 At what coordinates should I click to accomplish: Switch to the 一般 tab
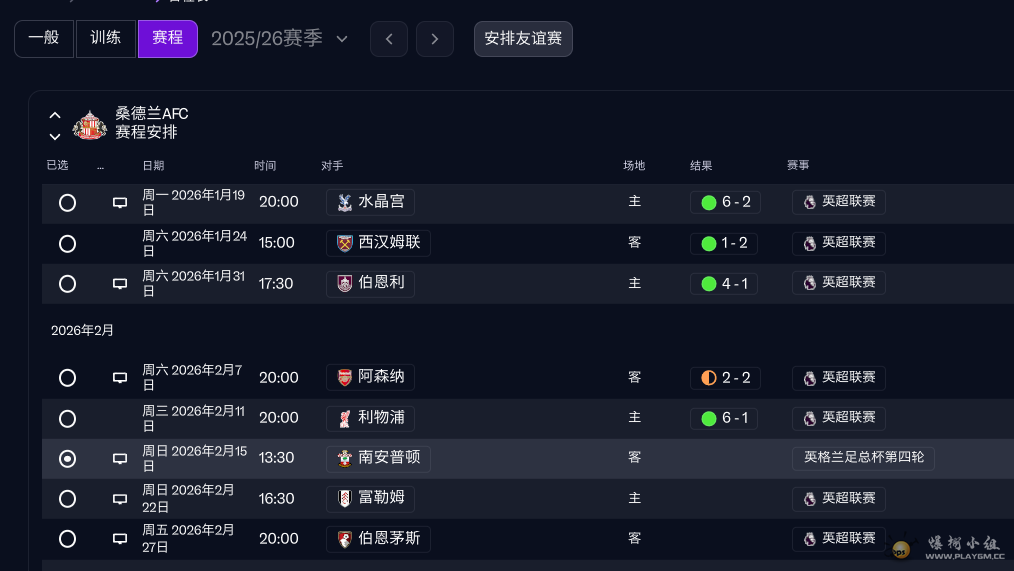point(44,39)
